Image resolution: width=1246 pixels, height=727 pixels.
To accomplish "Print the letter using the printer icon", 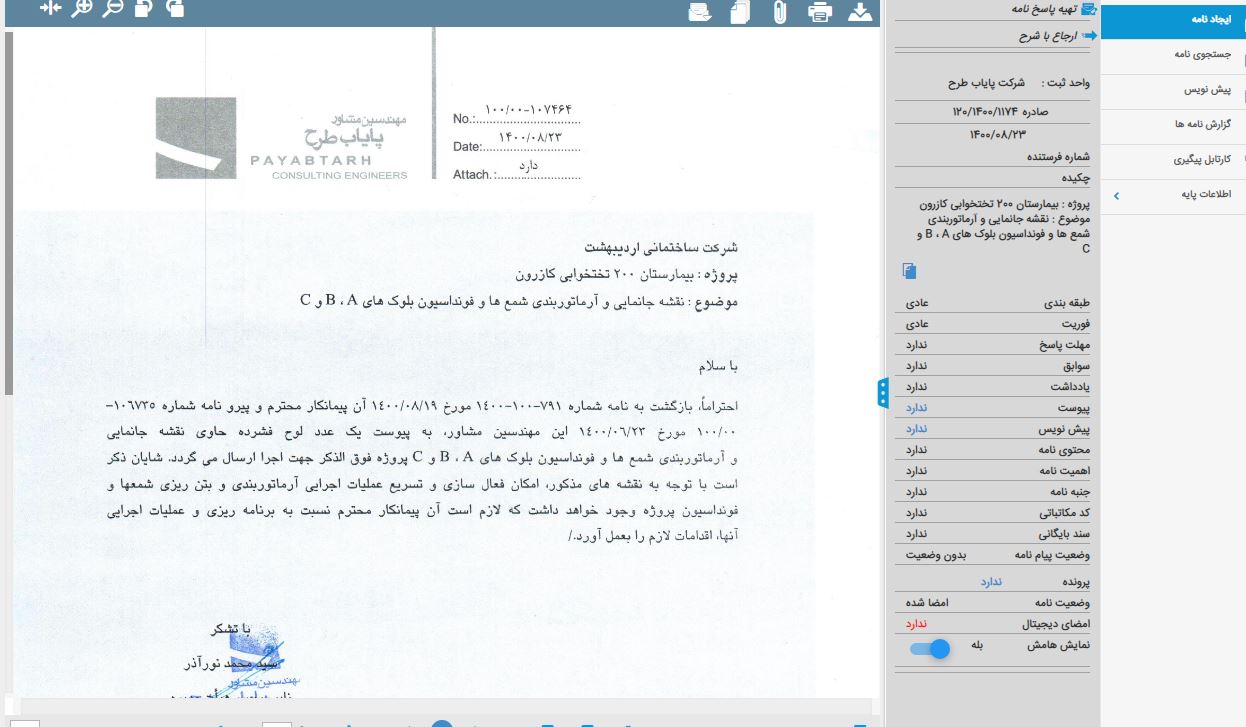I will (820, 12).
